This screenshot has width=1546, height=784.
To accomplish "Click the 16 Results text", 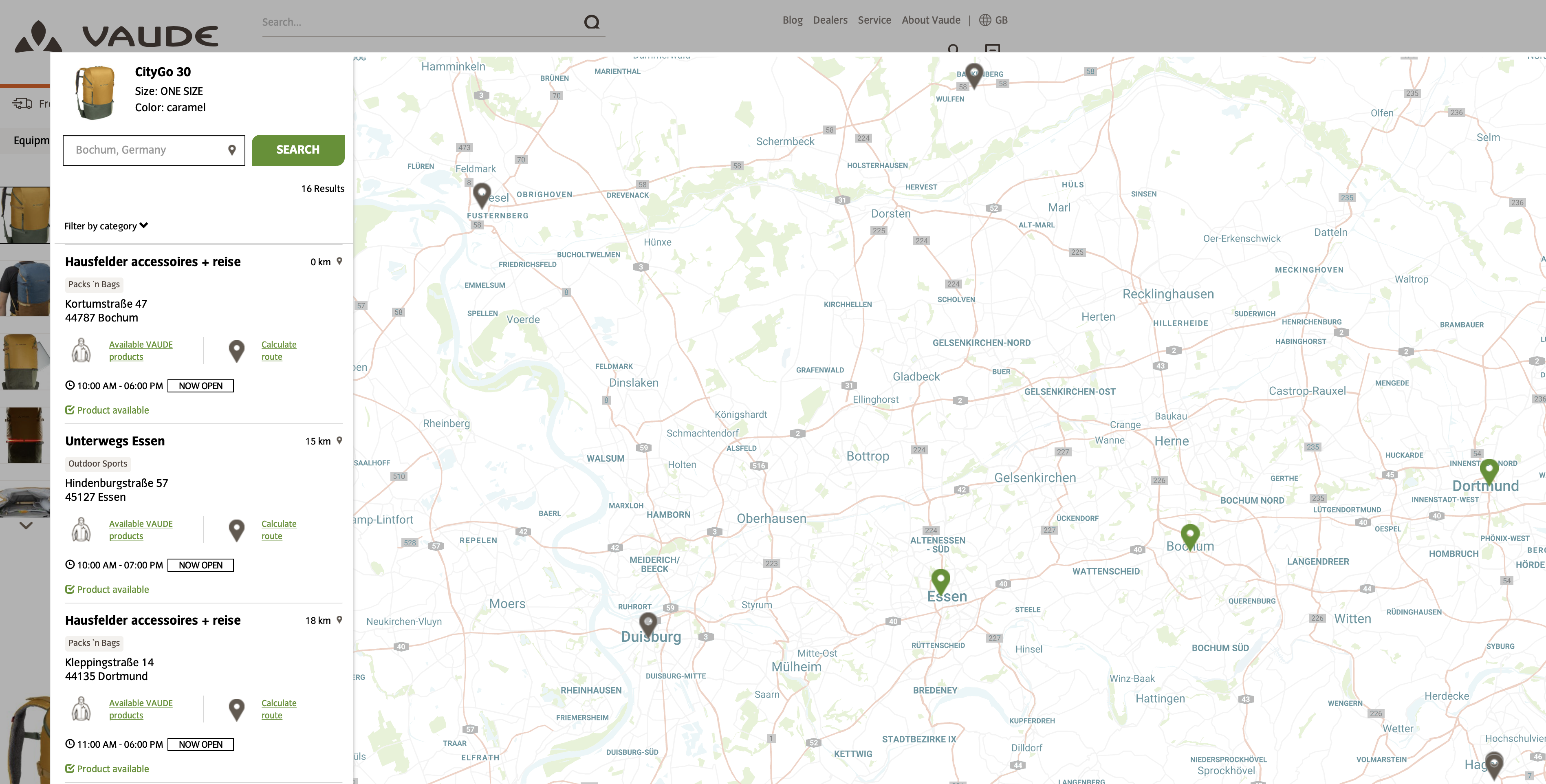I will pos(322,189).
